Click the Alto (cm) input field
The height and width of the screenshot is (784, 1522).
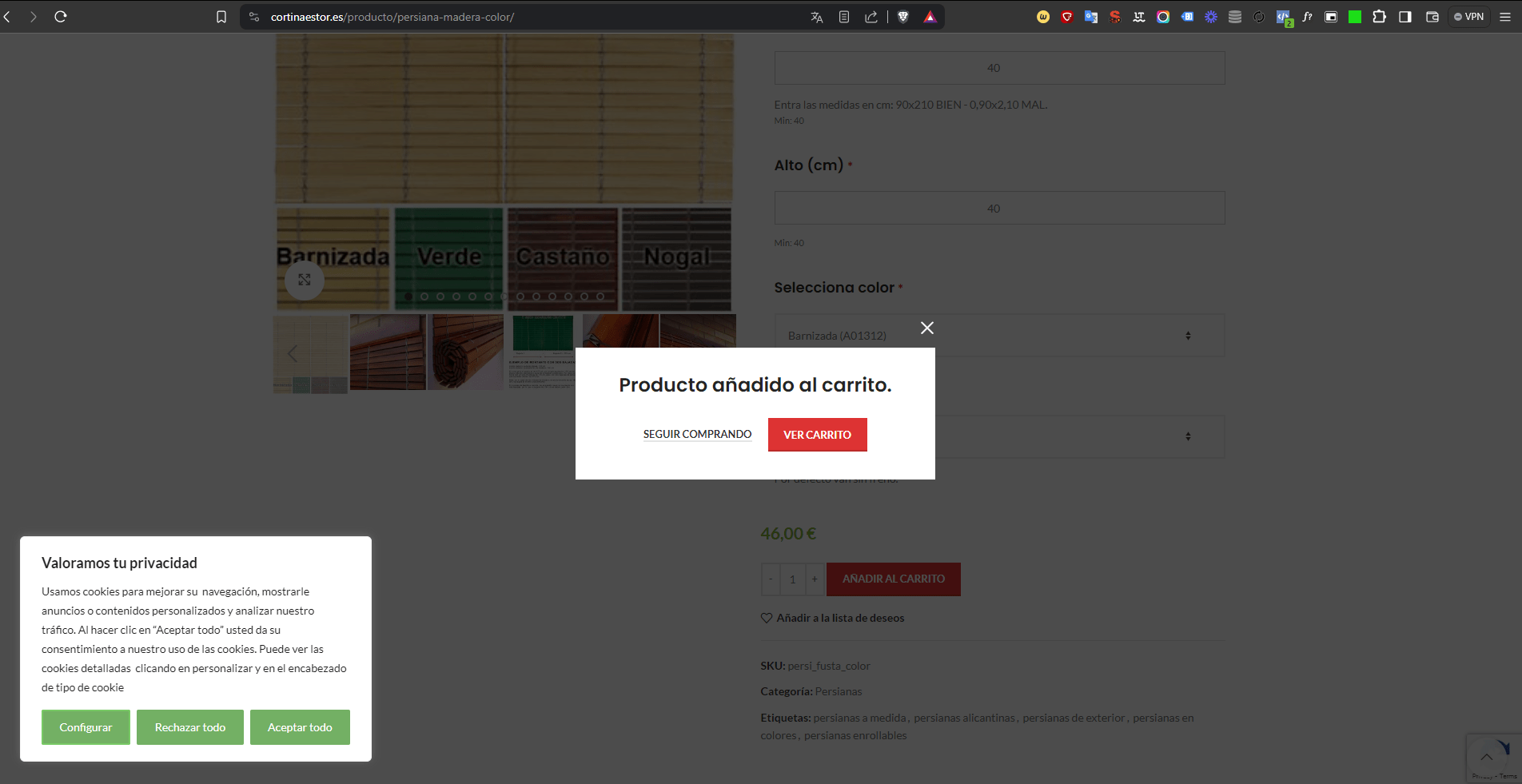click(x=999, y=208)
